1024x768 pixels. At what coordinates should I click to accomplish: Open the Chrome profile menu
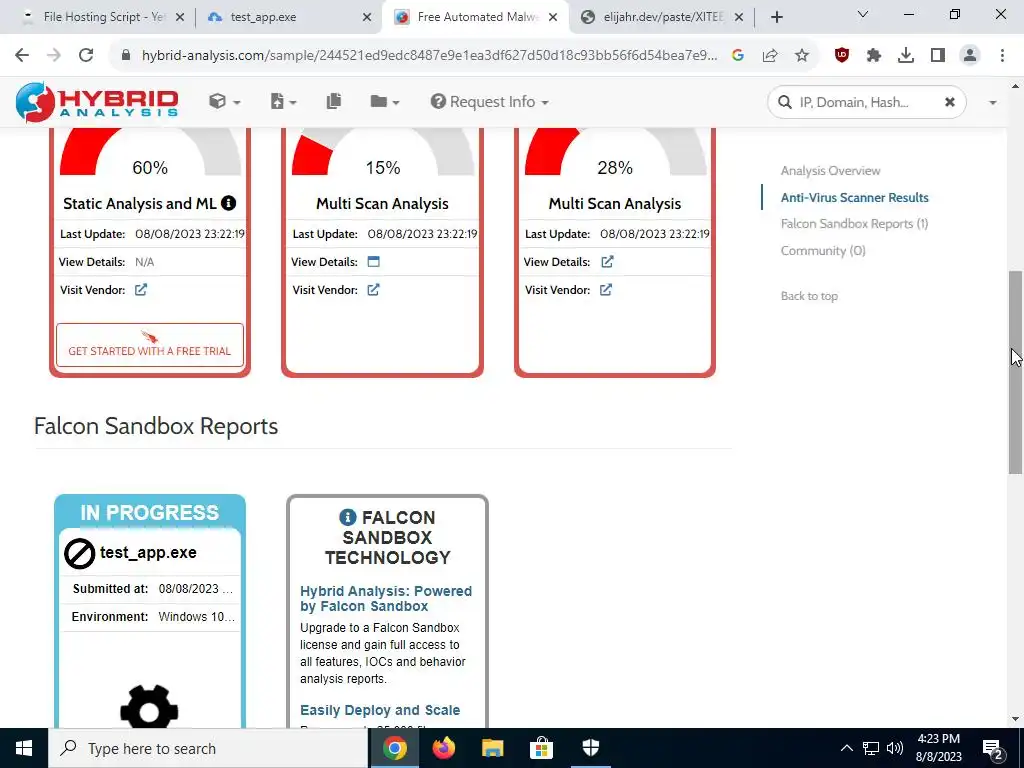pyautogui.click(x=970, y=56)
